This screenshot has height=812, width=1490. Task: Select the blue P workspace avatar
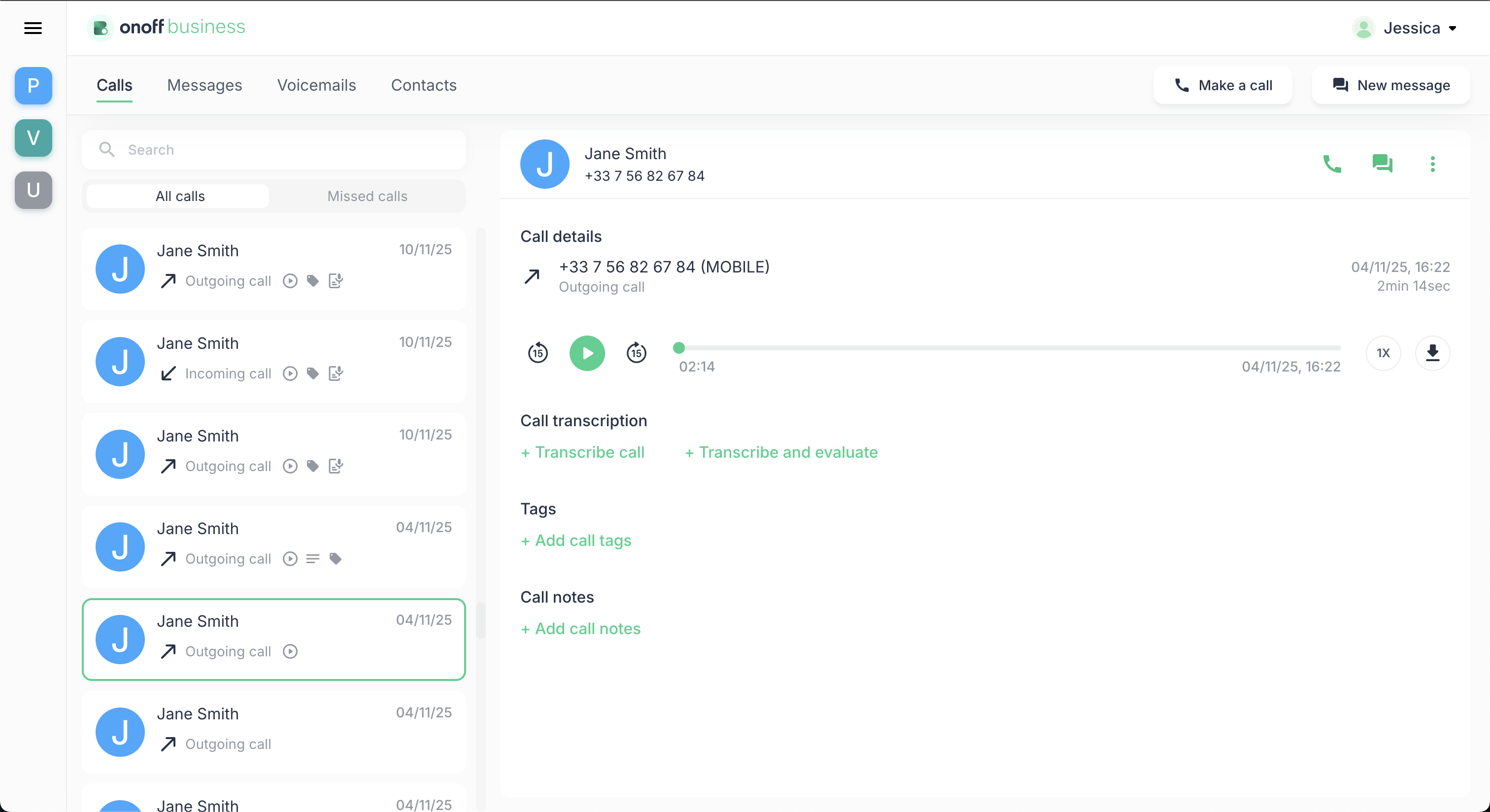click(x=34, y=86)
